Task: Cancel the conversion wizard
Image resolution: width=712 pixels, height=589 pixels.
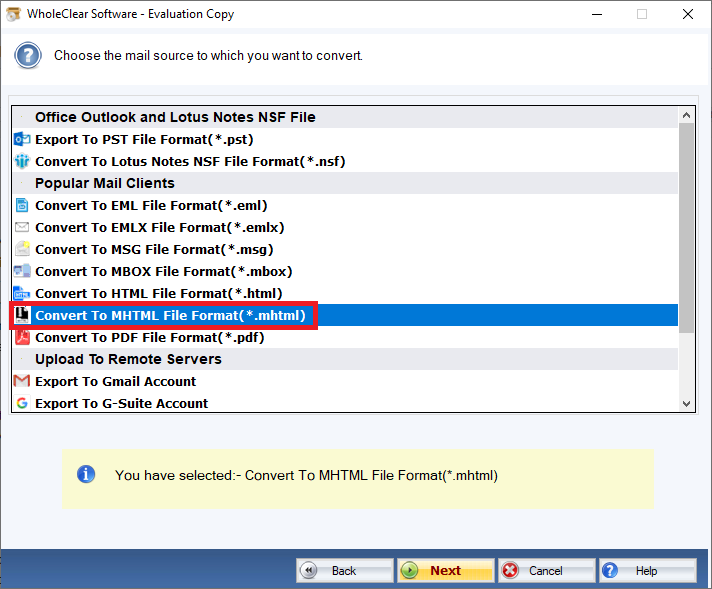Action: tap(546, 570)
